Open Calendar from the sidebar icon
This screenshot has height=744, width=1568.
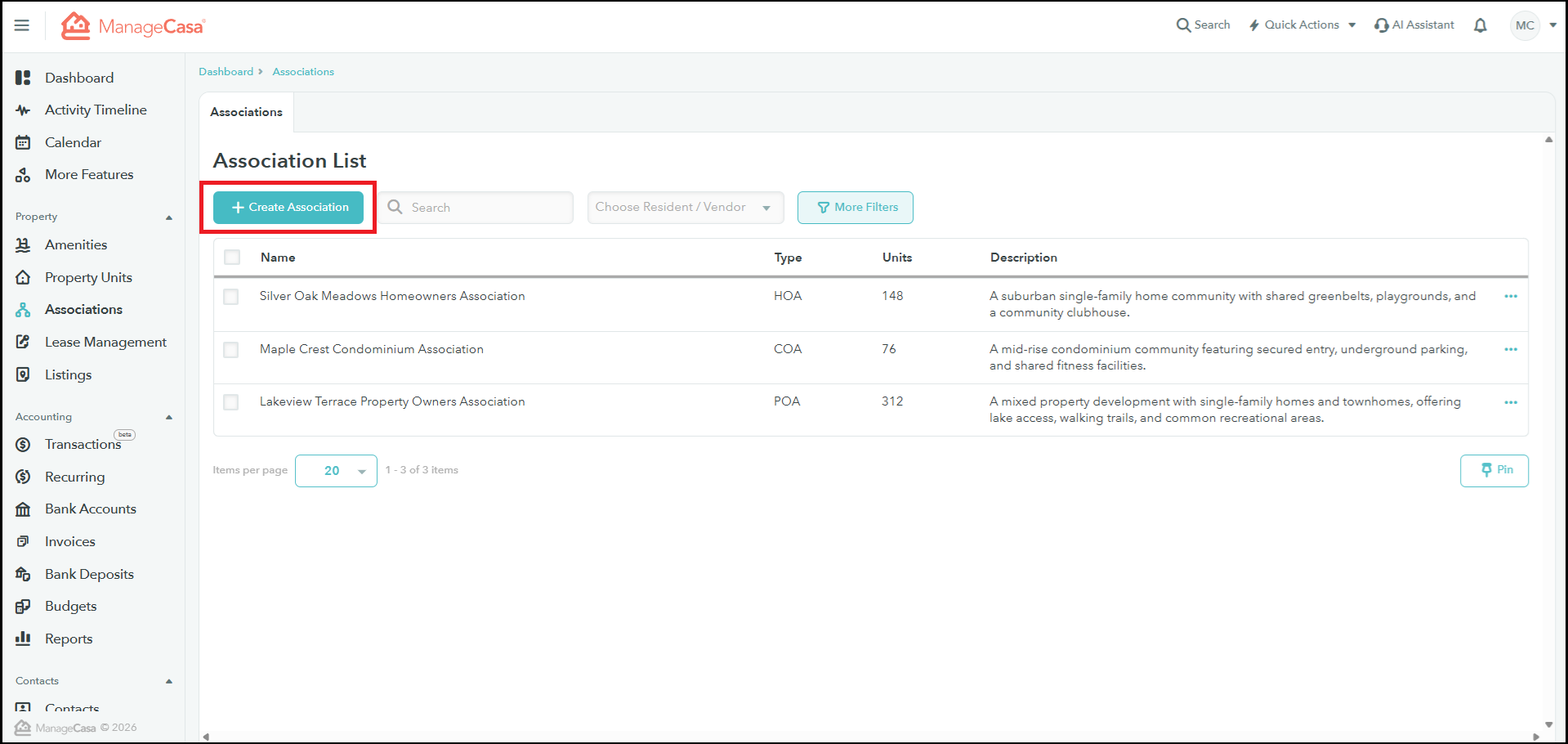23,142
